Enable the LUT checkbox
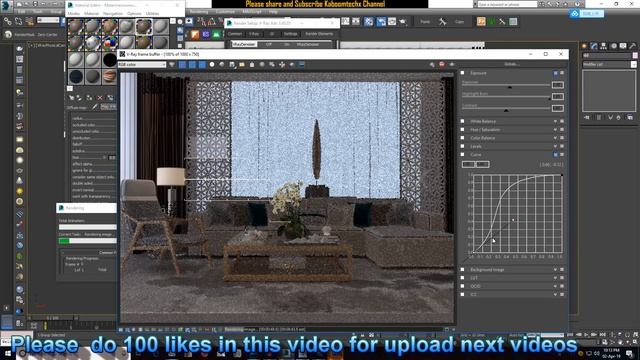 [x=462, y=278]
